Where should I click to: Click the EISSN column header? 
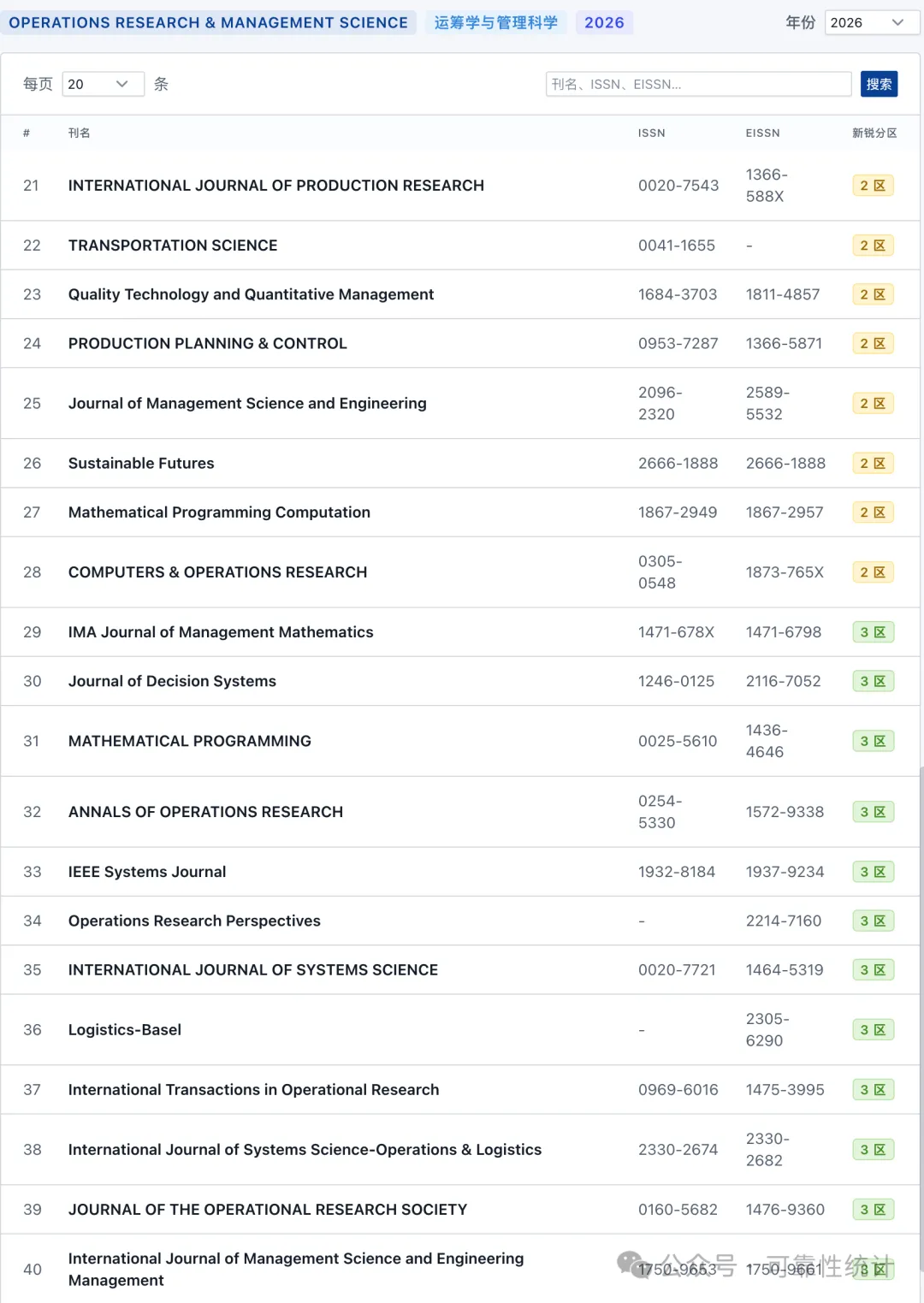(762, 133)
